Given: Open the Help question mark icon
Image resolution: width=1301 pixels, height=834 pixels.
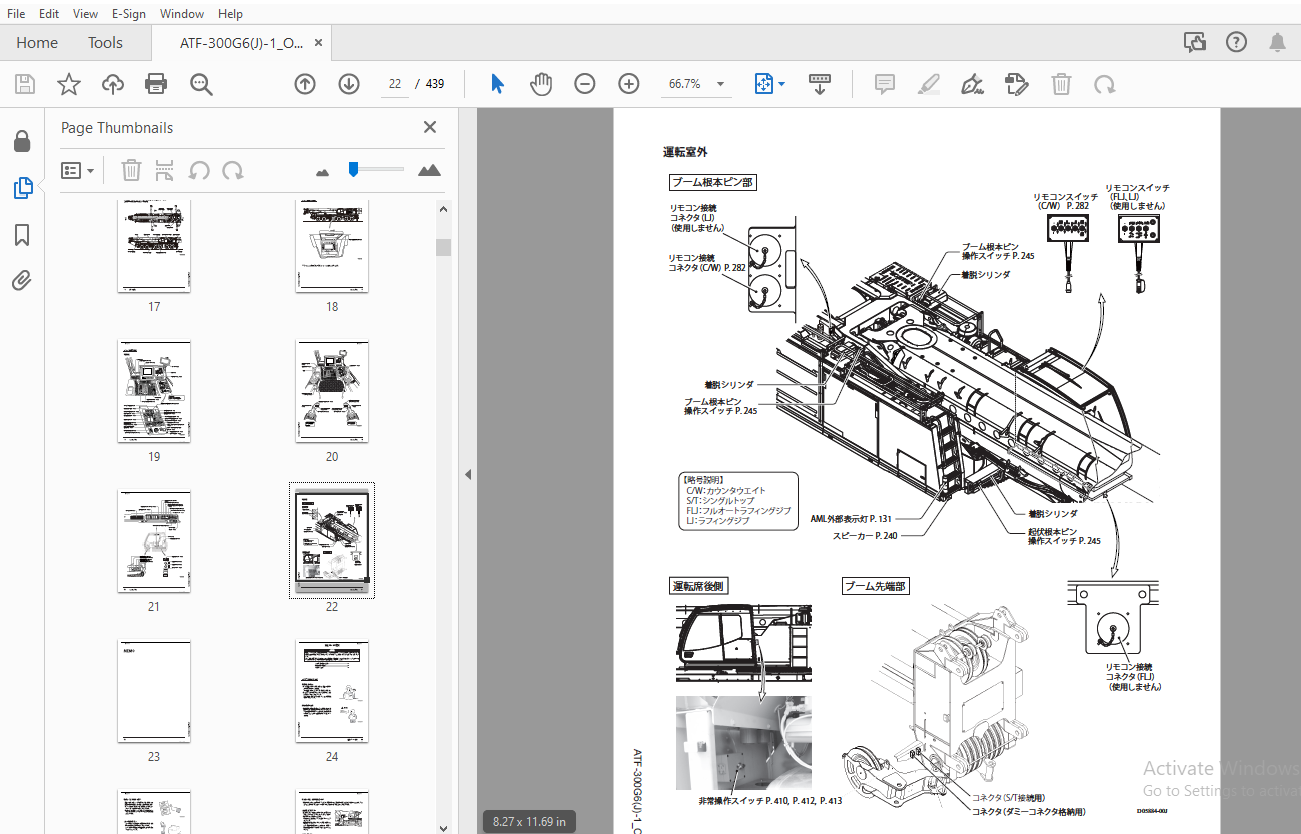Looking at the screenshot, I should point(1236,42).
